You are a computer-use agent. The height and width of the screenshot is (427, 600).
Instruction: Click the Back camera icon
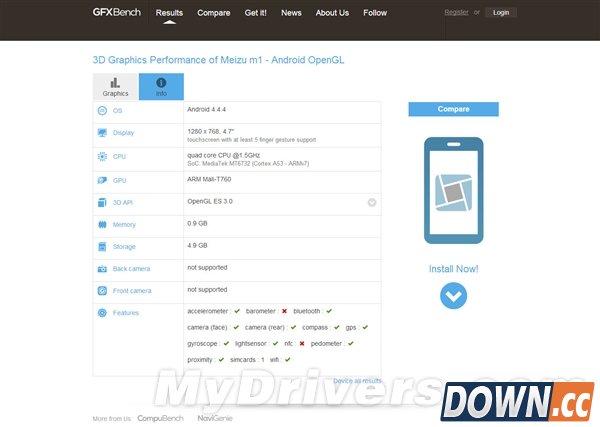coord(102,269)
